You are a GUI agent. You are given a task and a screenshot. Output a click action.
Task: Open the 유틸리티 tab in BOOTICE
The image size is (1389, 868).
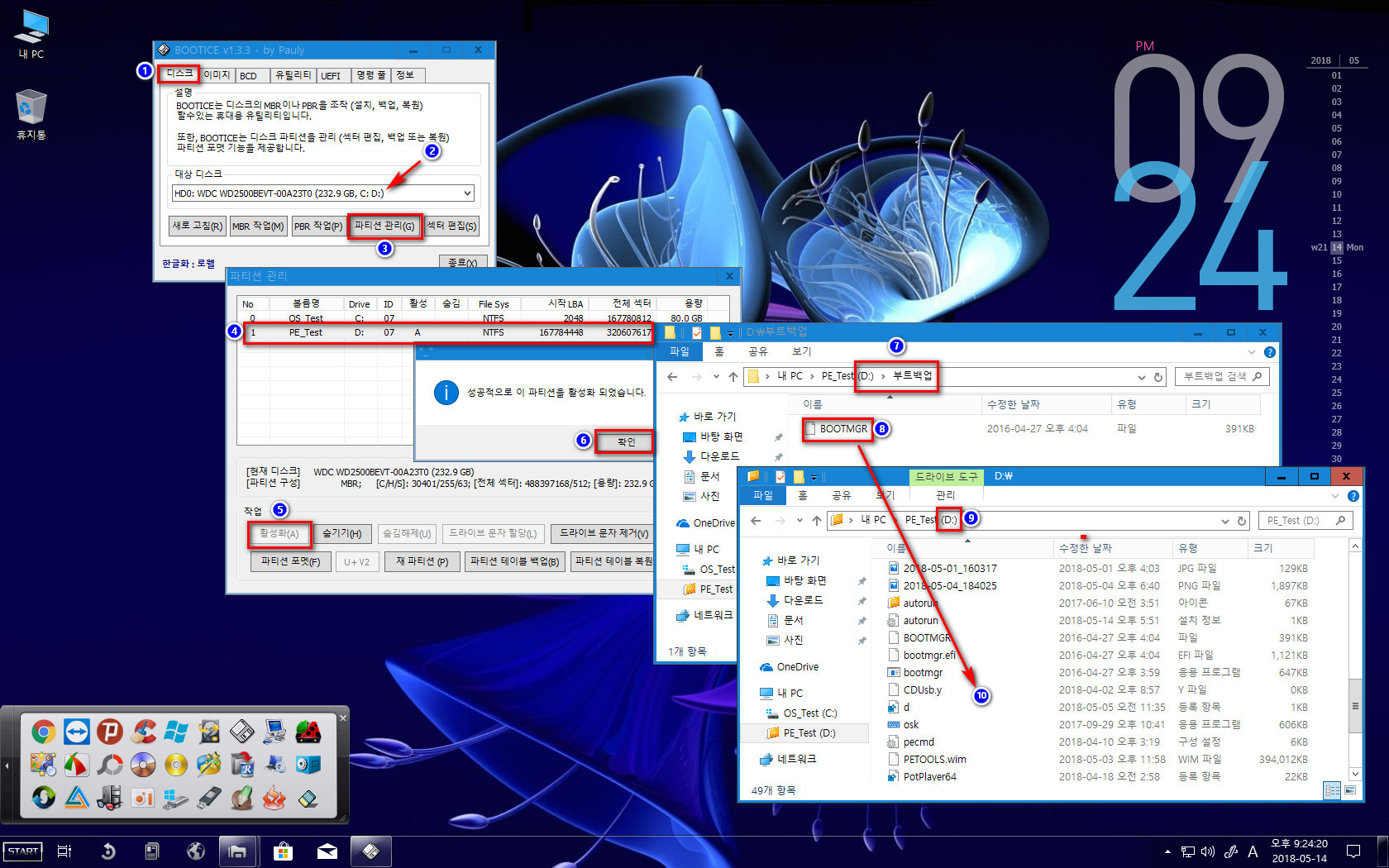[x=293, y=75]
